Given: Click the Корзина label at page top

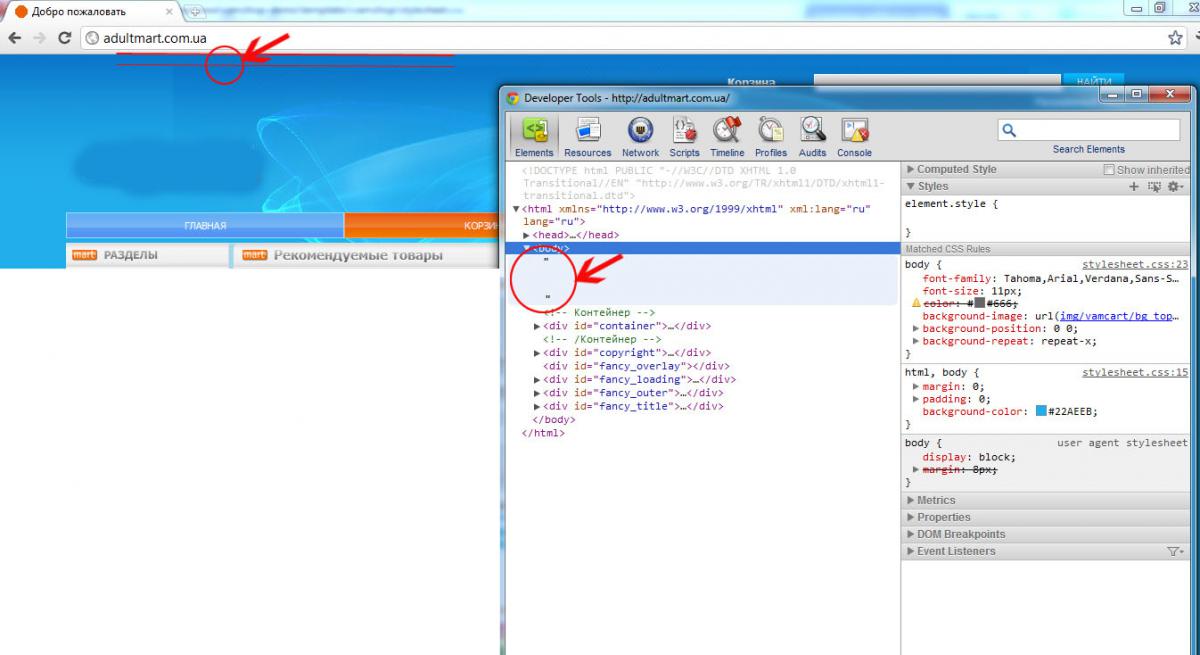Looking at the screenshot, I should pos(751,82).
